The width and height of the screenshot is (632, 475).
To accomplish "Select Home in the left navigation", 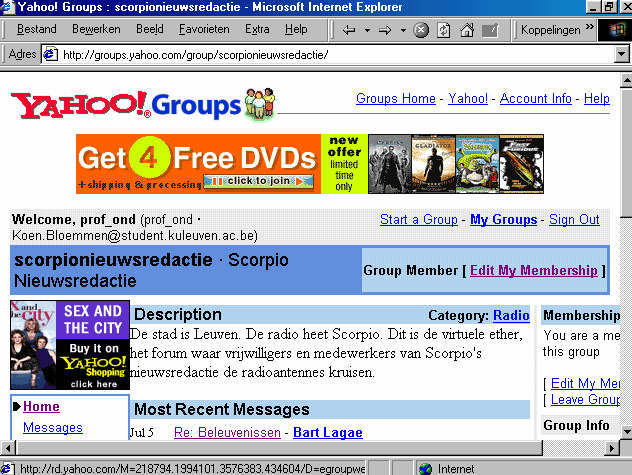I will (41, 406).
